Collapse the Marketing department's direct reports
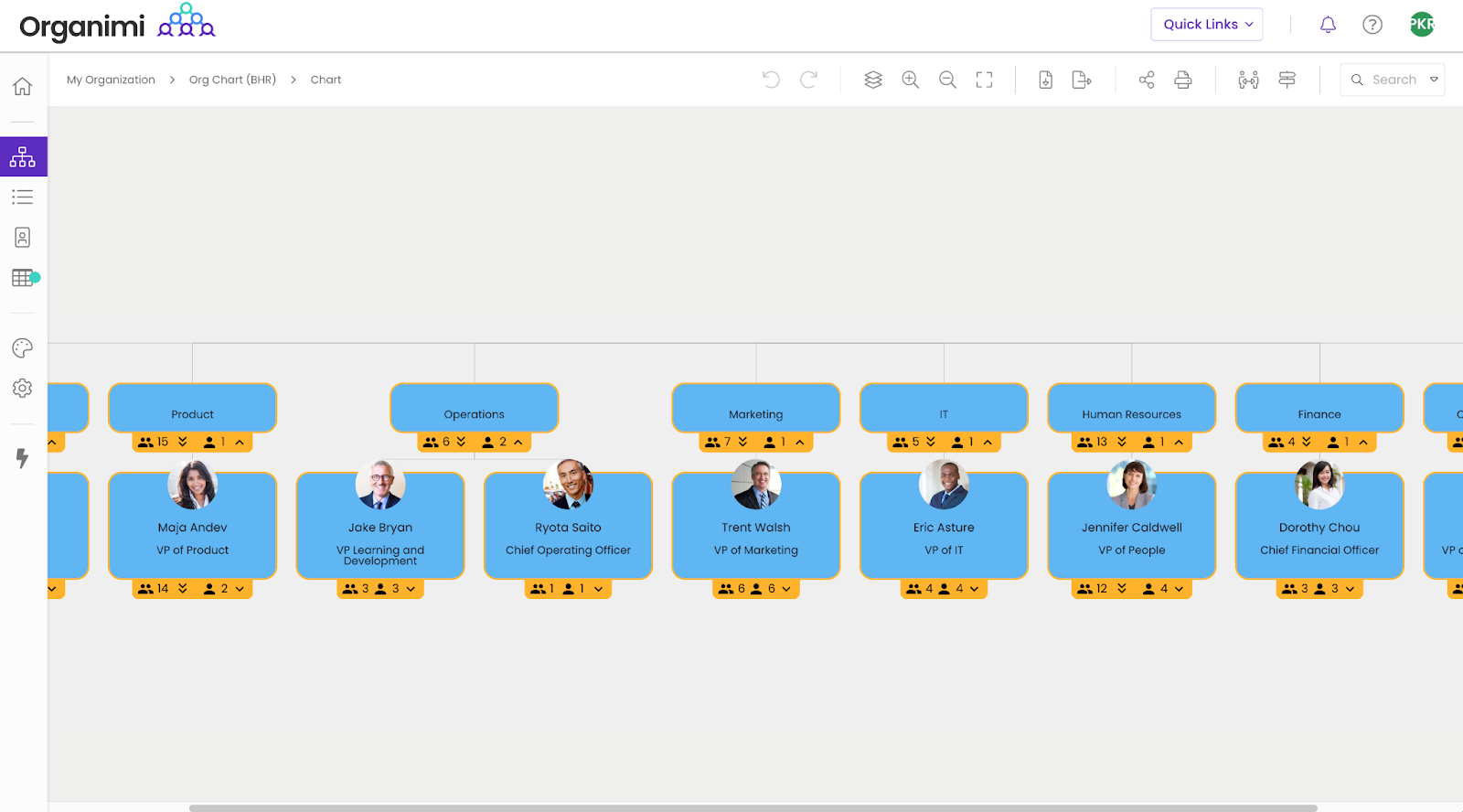The height and width of the screenshot is (812, 1463). tap(800, 442)
